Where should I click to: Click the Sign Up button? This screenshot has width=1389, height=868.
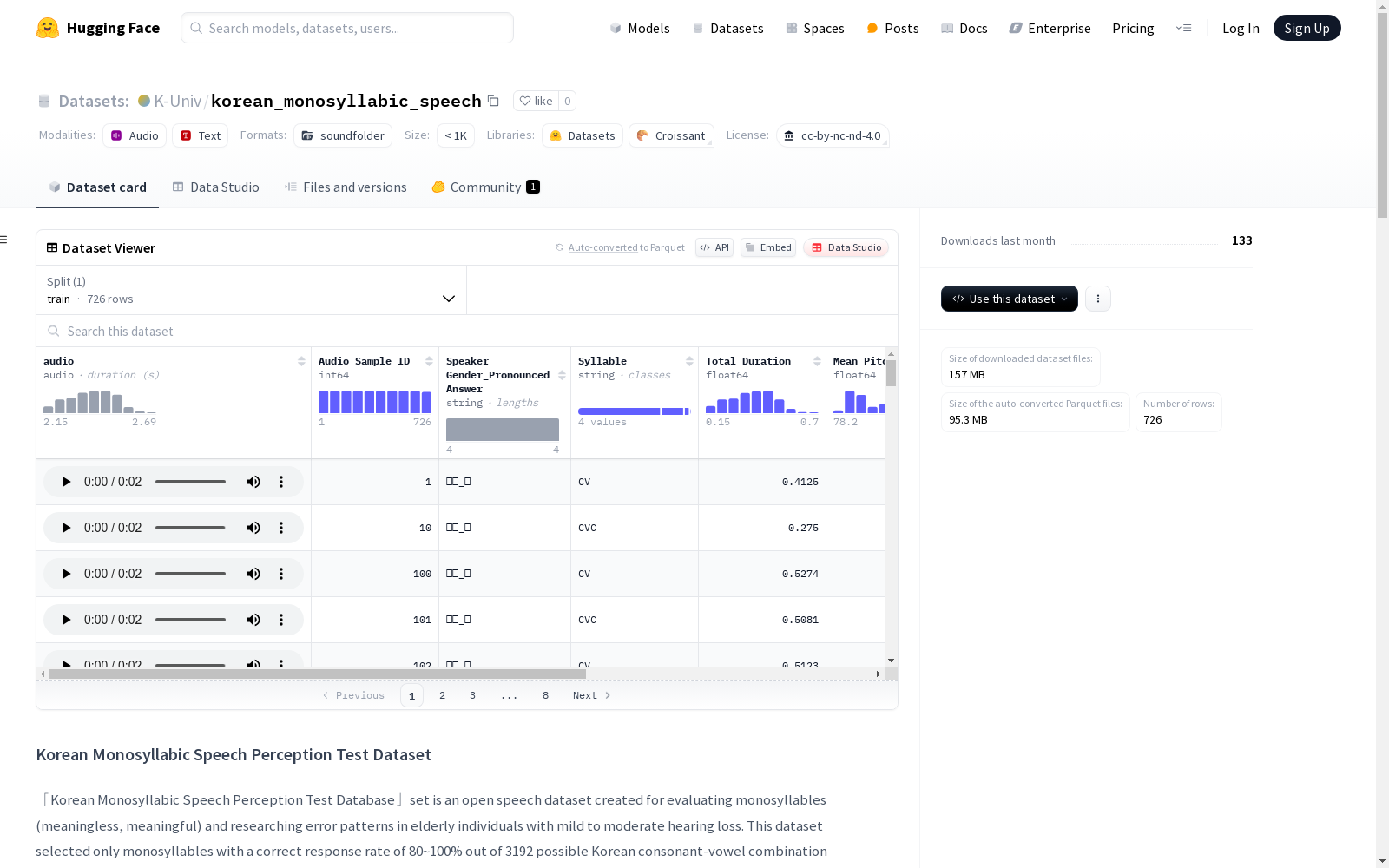(x=1307, y=28)
